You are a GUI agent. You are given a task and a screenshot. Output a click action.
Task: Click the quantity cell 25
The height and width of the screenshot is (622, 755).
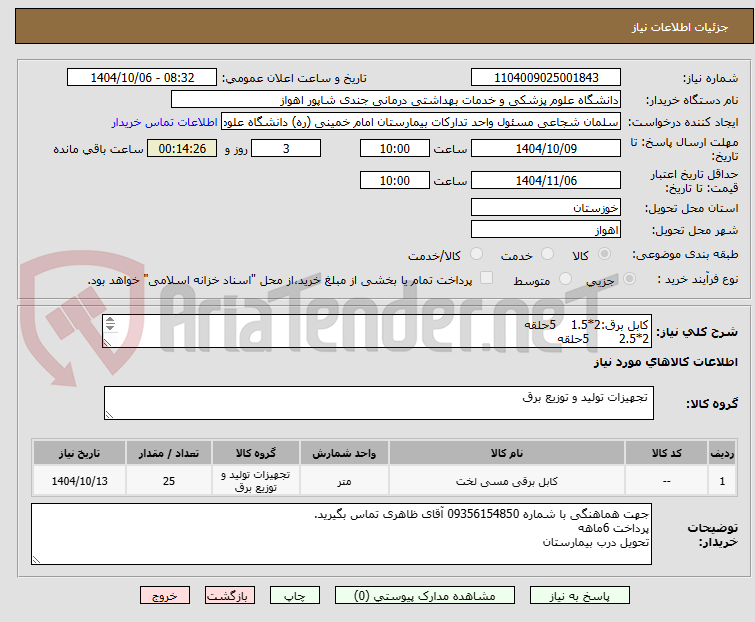click(169, 481)
